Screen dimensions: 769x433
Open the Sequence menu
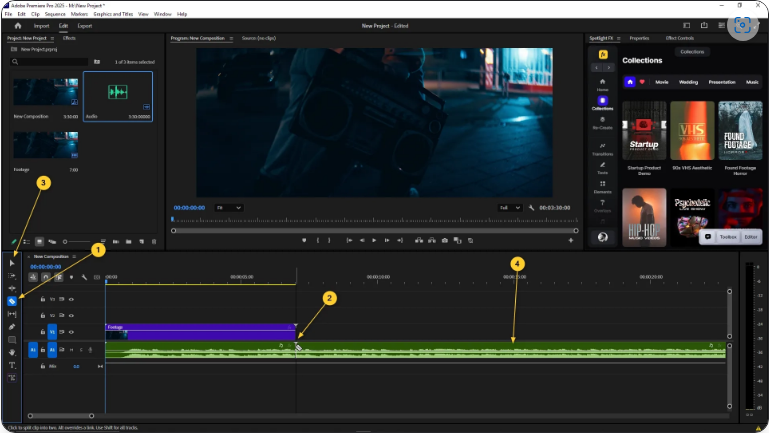tap(55, 14)
